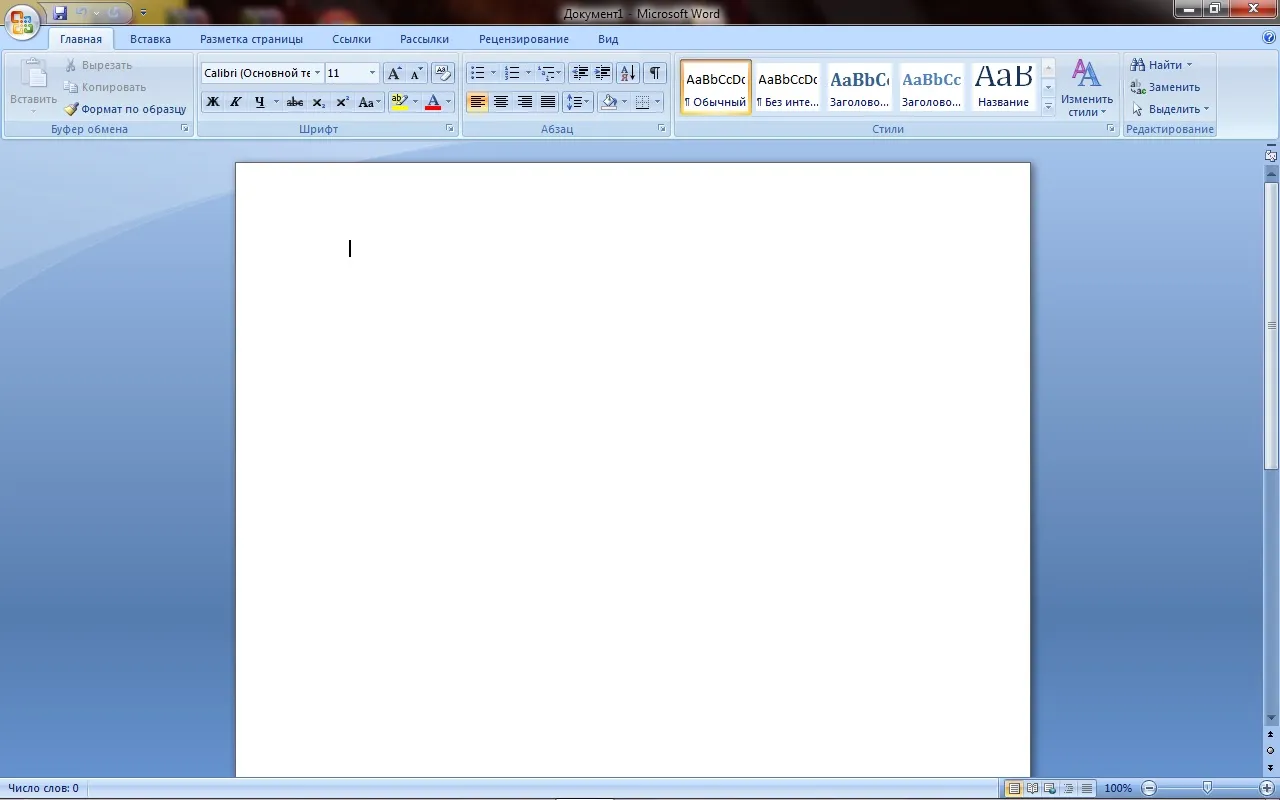Open Font dialog launcher (Шрифт)
The image size is (1280, 800).
click(x=450, y=129)
